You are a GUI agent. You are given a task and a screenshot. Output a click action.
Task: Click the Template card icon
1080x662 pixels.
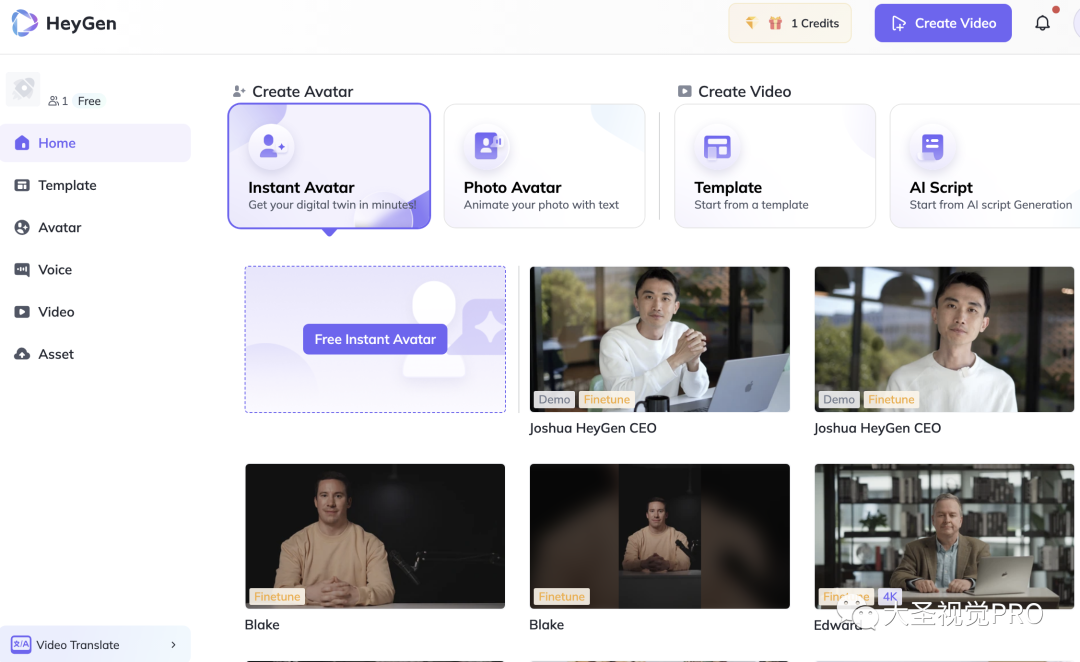(717, 147)
